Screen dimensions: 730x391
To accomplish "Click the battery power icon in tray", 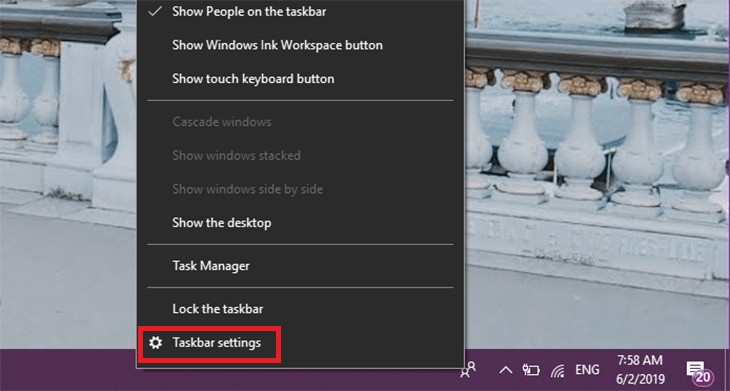I will pyautogui.click(x=531, y=370).
